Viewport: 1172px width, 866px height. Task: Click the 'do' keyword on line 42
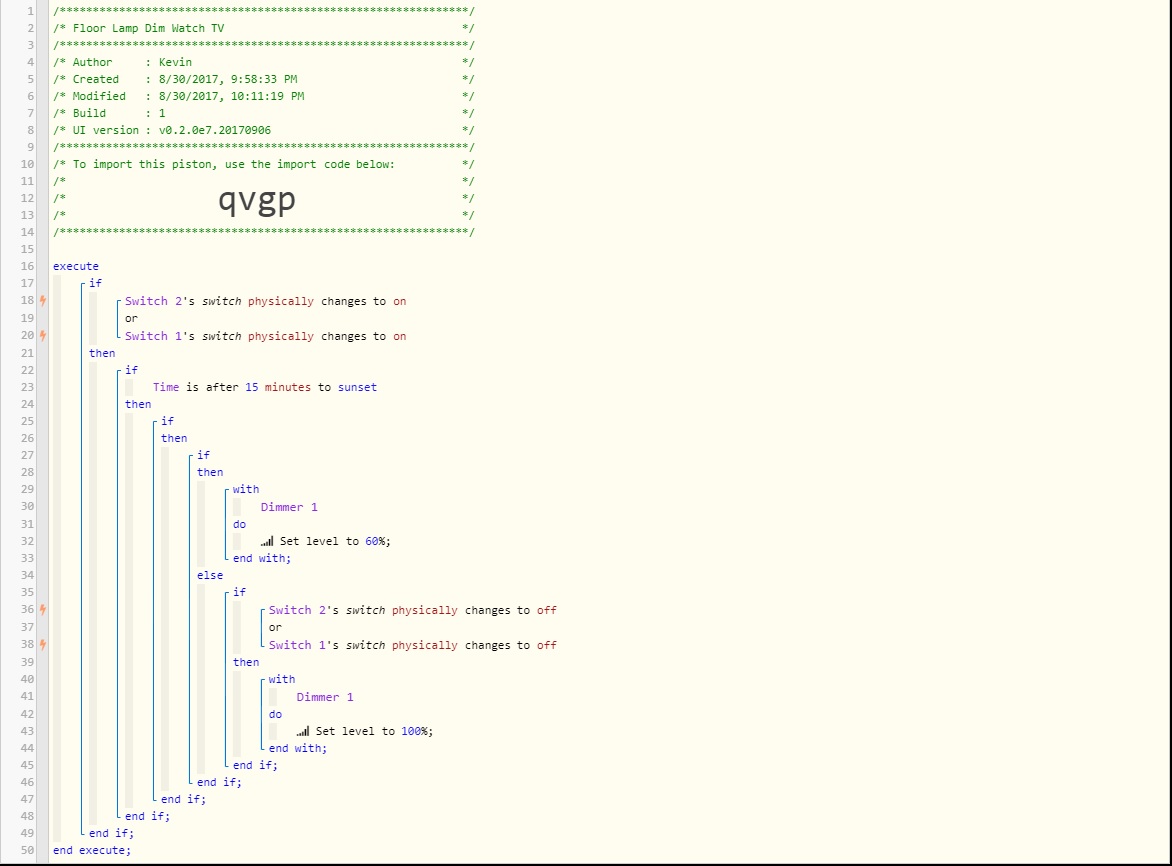pos(275,714)
